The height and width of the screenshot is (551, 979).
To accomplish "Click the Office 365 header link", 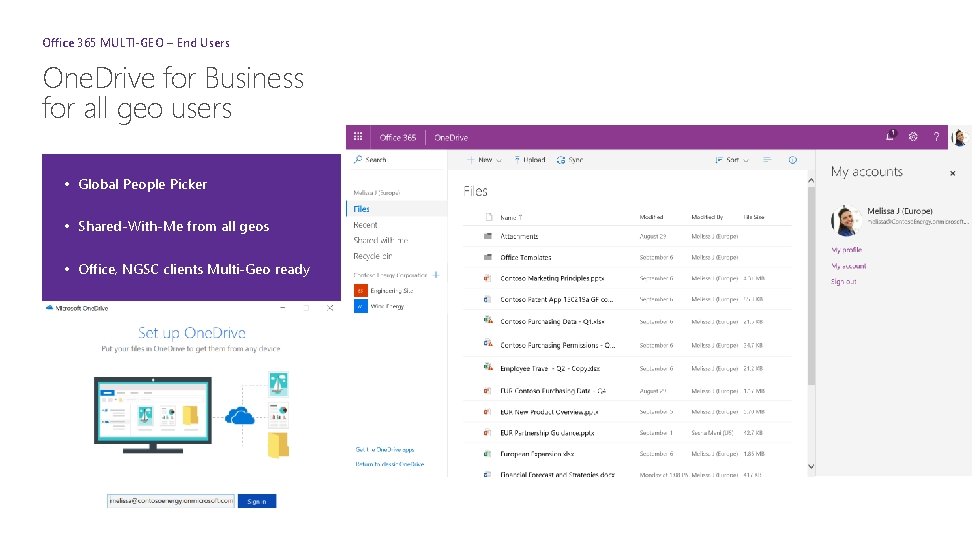I will pos(398,137).
